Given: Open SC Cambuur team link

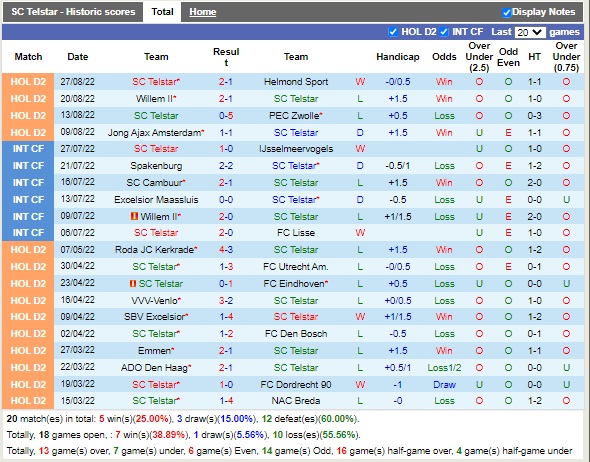Looking at the screenshot, I should [154, 183].
